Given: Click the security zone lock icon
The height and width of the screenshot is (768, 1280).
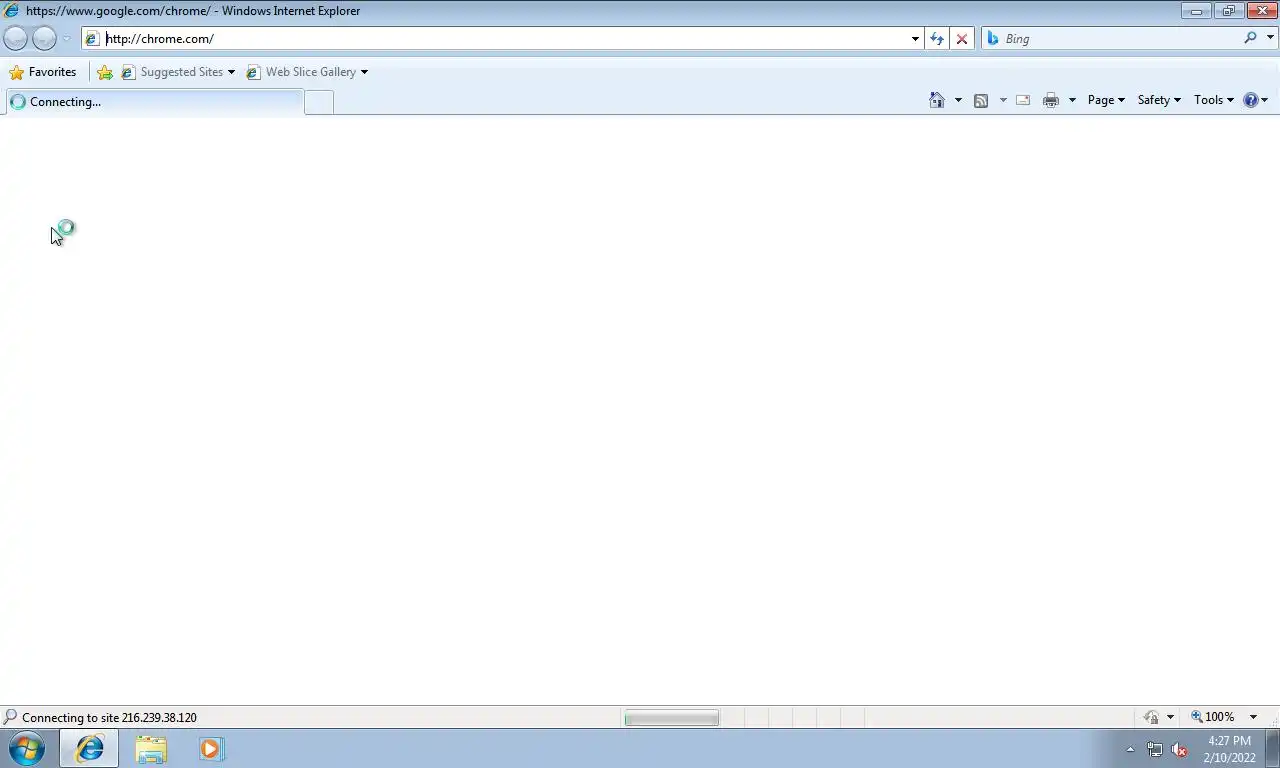Looking at the screenshot, I should tap(1152, 717).
